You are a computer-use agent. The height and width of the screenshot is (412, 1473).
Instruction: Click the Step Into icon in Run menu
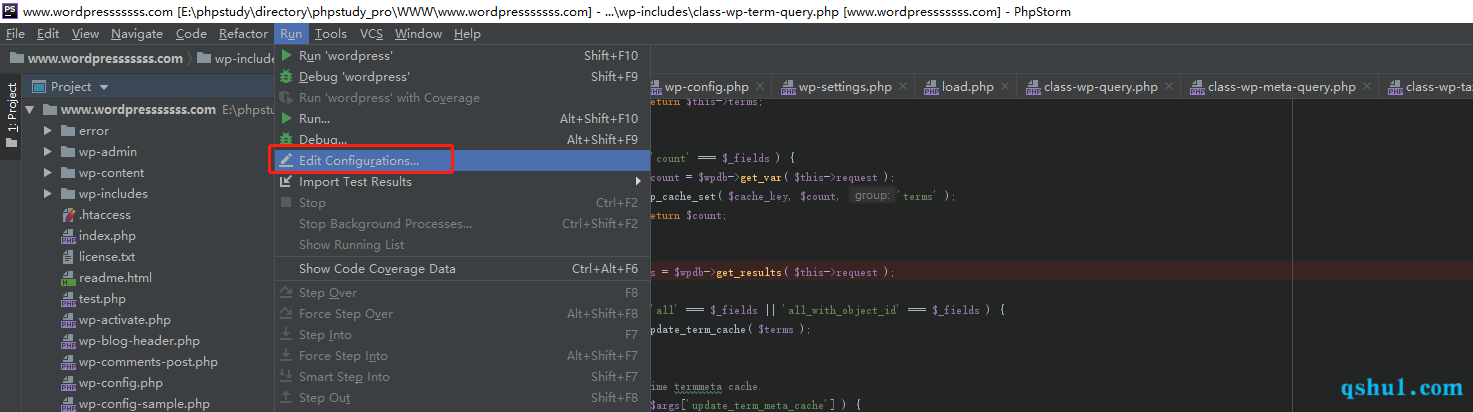pos(287,335)
